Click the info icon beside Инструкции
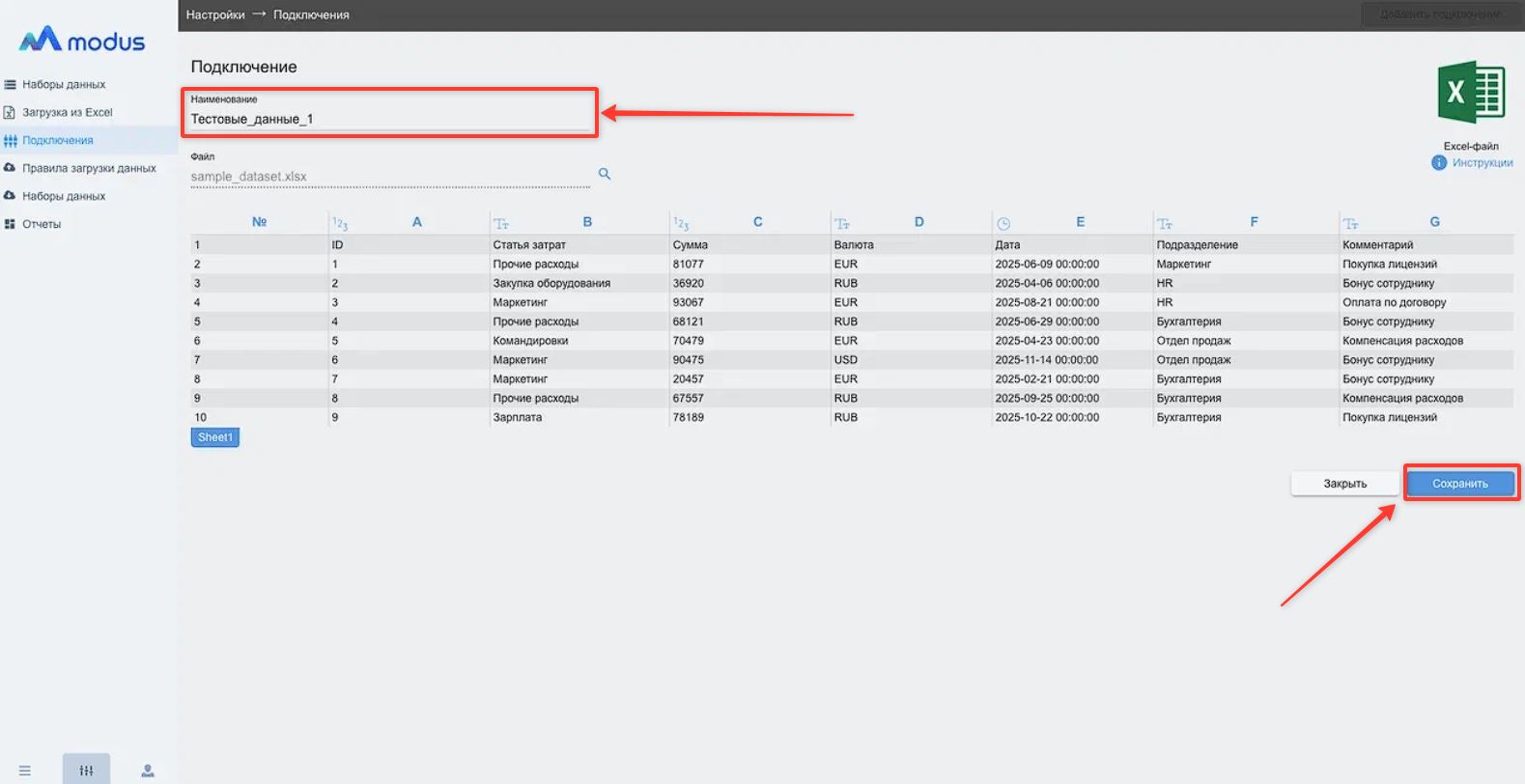 [x=1439, y=163]
